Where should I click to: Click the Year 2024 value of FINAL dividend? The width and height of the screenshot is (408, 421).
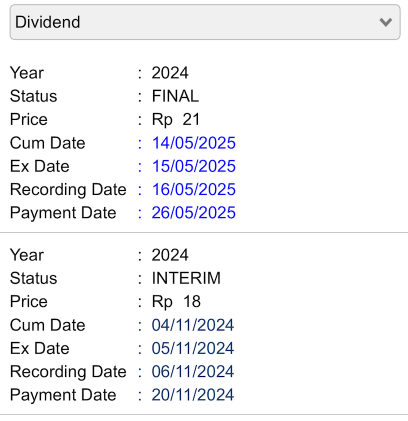pyautogui.click(x=170, y=73)
